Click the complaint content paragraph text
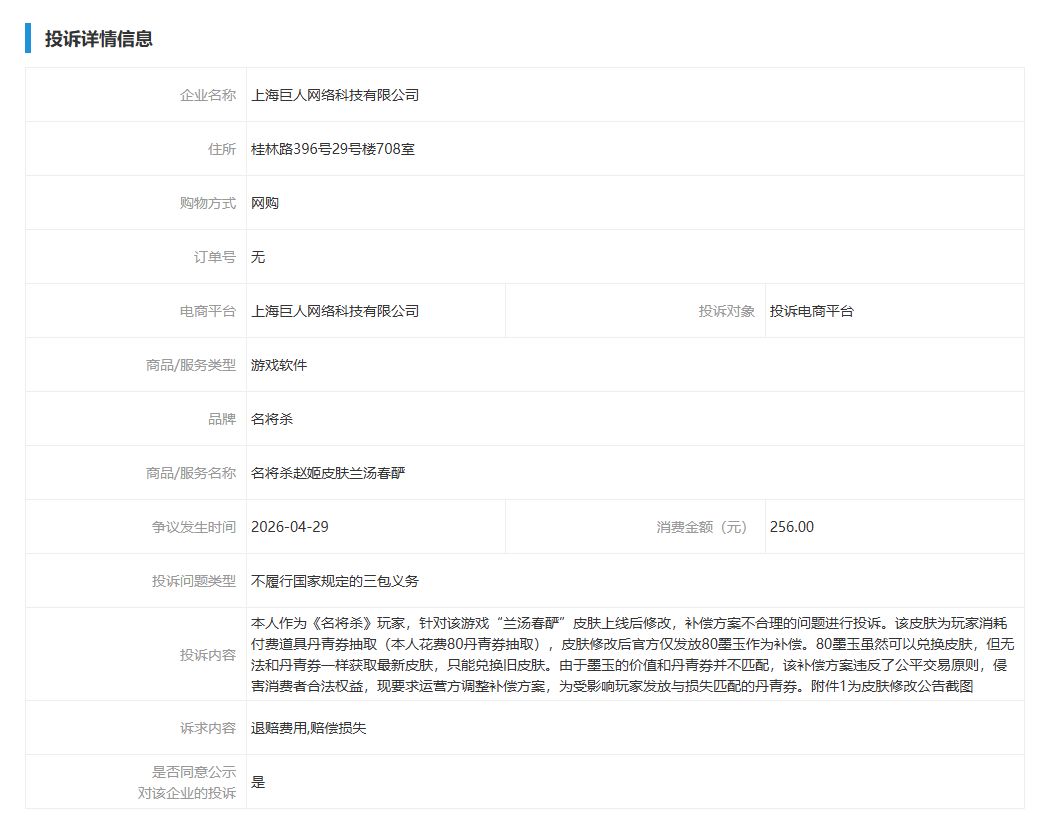 (x=632, y=655)
